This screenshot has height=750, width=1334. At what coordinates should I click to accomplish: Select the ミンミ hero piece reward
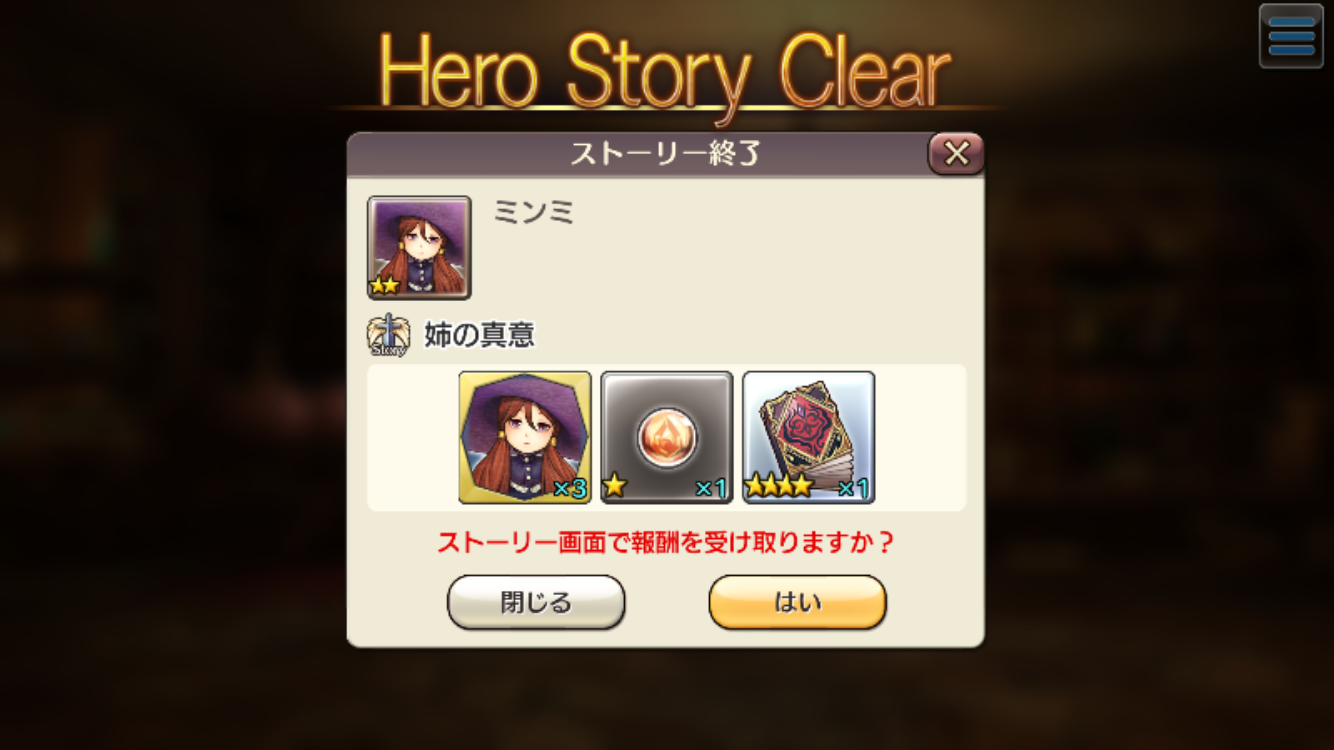pyautogui.click(x=525, y=437)
